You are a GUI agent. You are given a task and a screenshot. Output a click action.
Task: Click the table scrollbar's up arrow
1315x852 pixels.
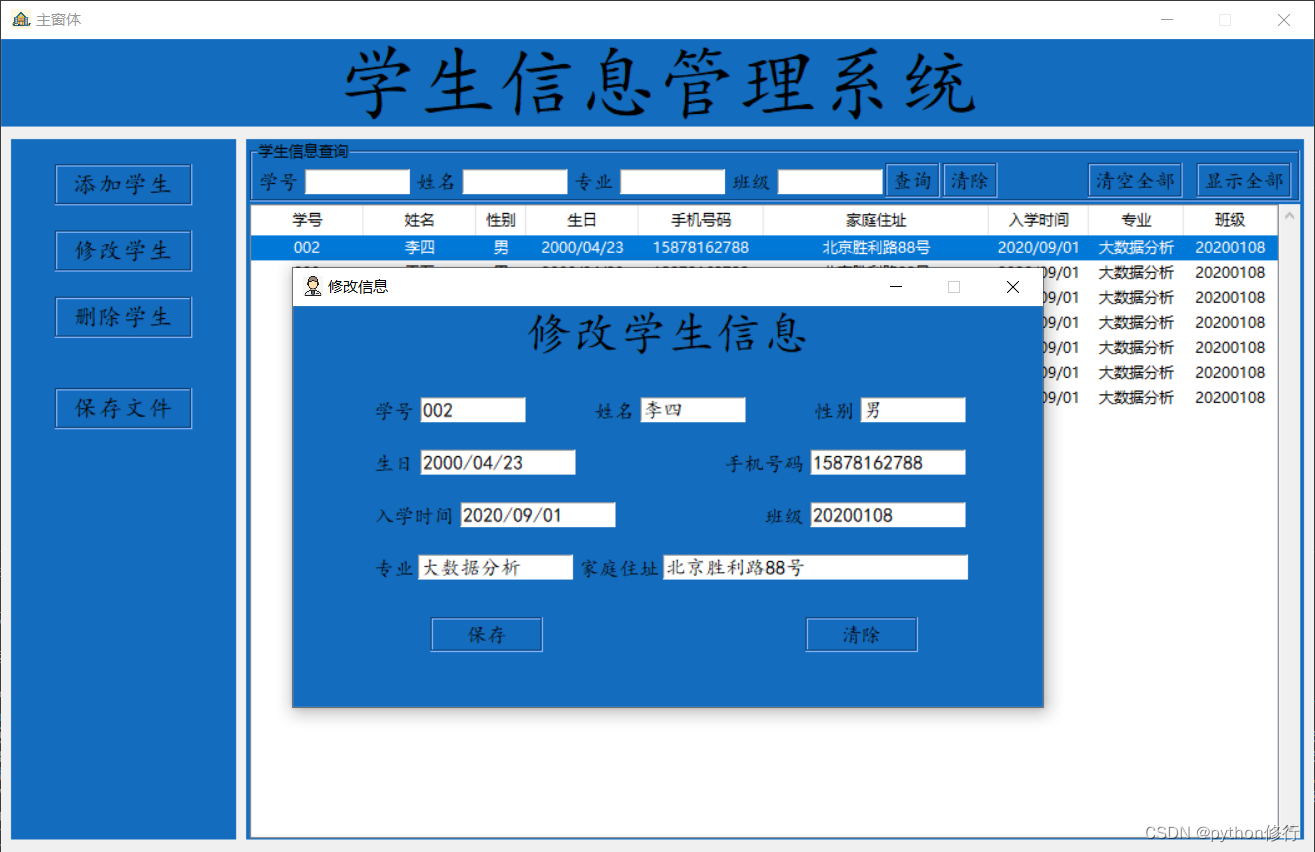[x=1289, y=215]
